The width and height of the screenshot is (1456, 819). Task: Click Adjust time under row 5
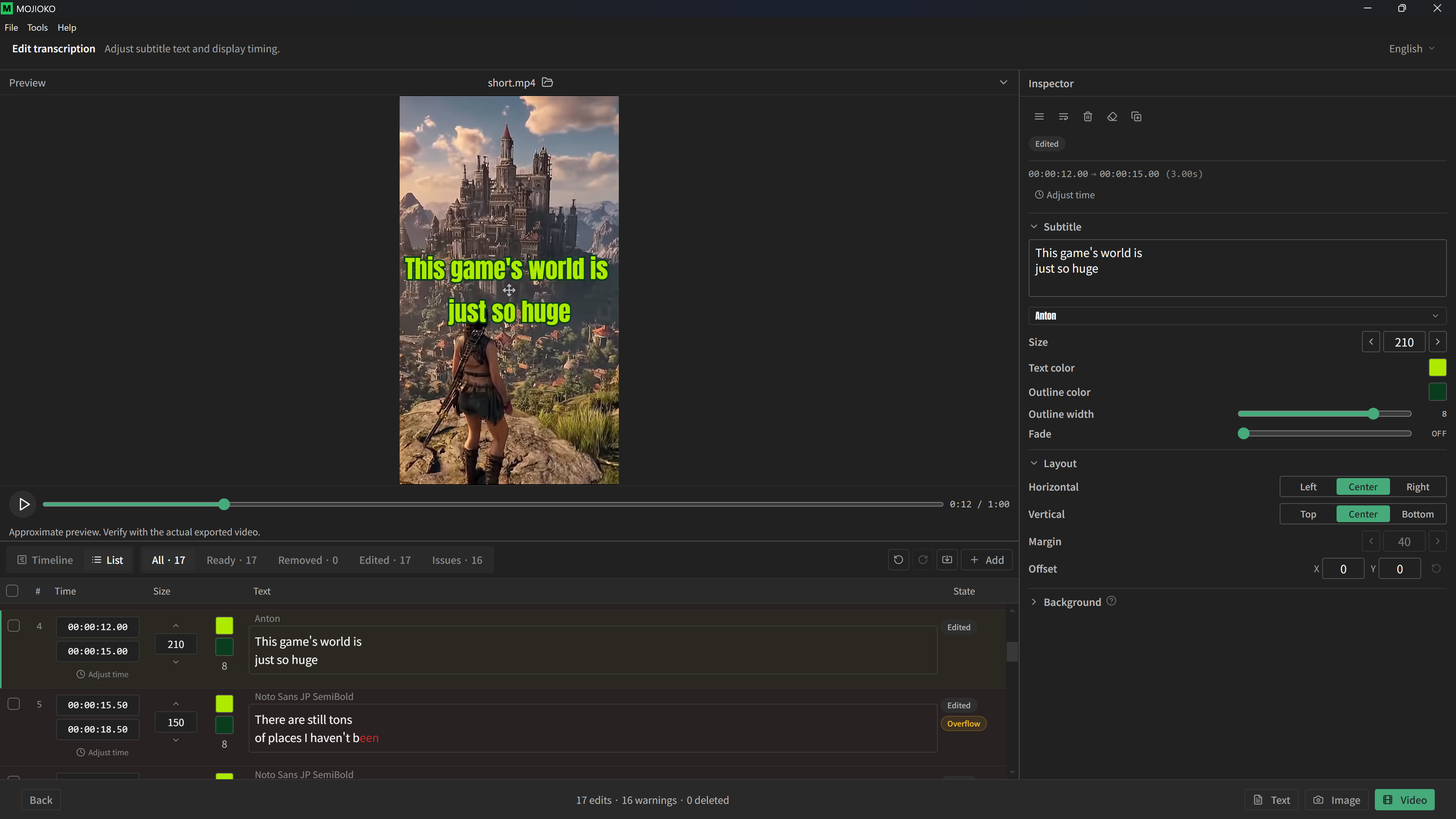point(102,752)
